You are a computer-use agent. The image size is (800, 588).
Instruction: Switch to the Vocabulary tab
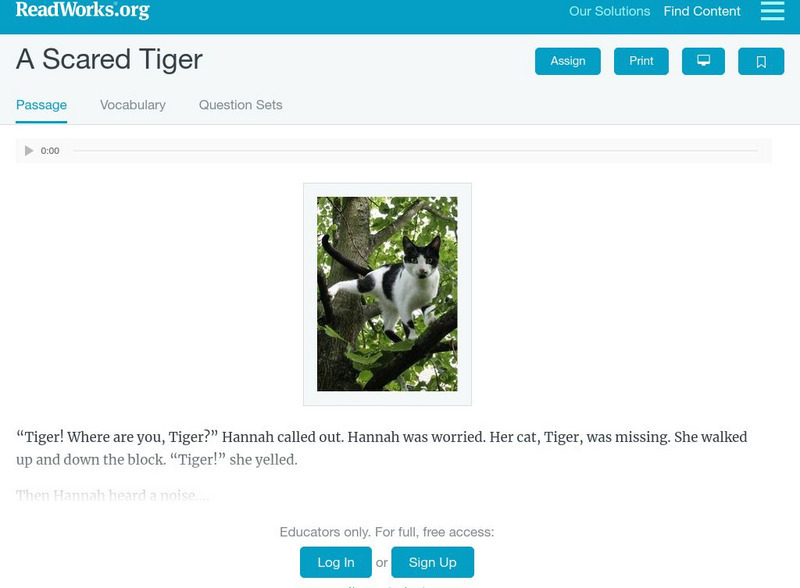132,104
